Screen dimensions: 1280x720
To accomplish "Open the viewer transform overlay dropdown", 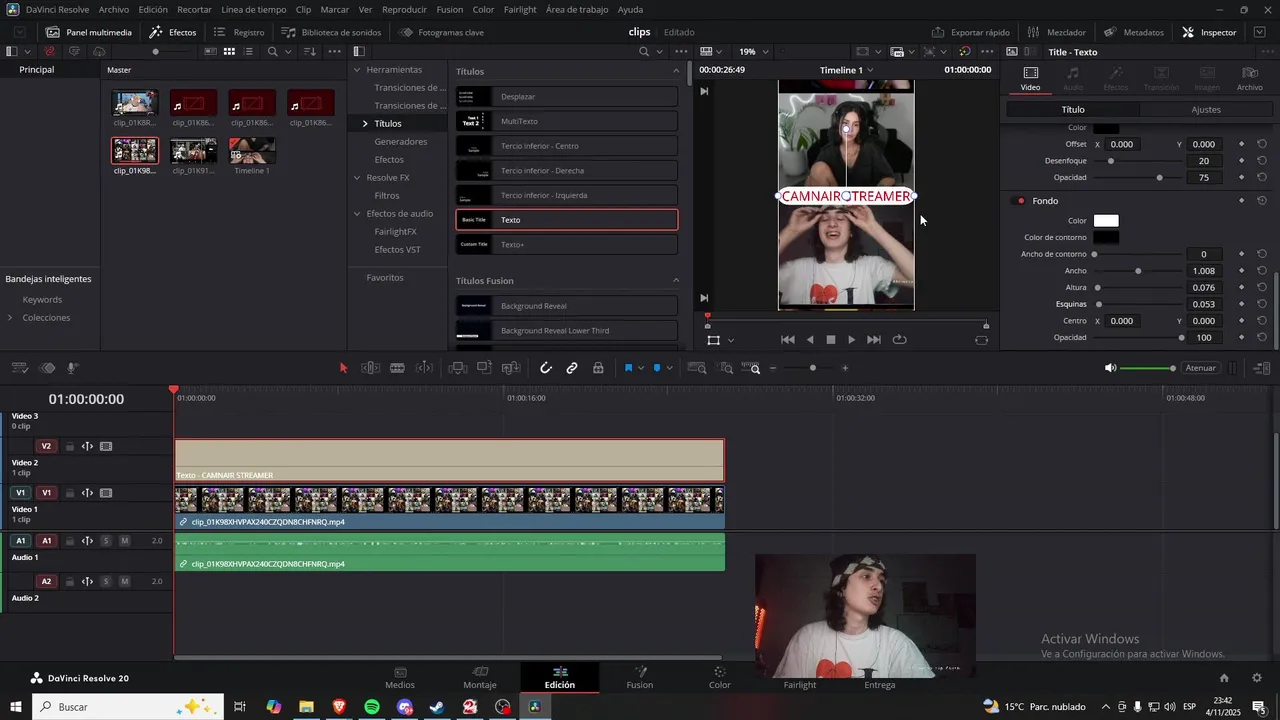I will [731, 340].
